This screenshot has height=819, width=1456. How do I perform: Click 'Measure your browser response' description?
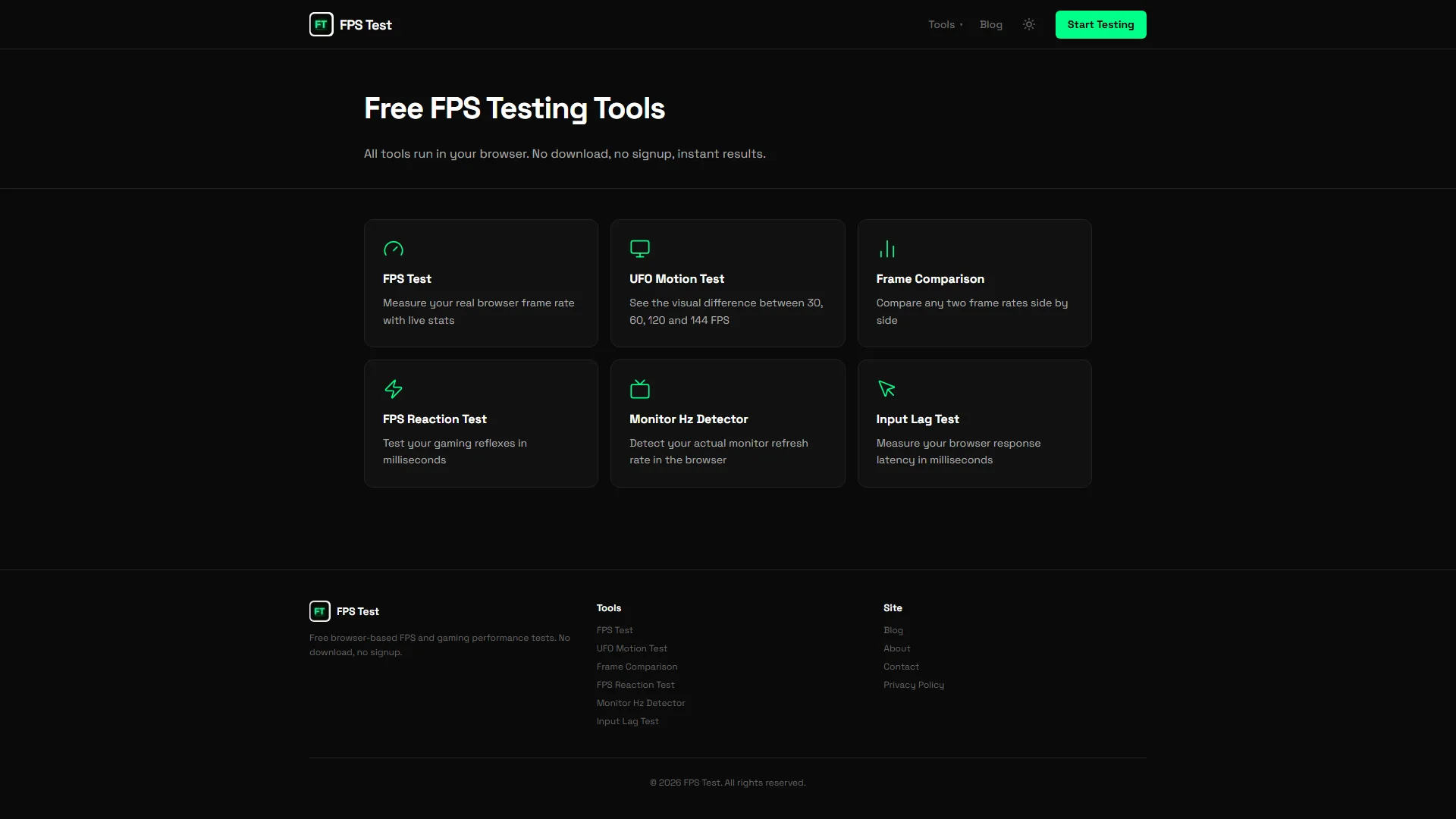pos(959,451)
